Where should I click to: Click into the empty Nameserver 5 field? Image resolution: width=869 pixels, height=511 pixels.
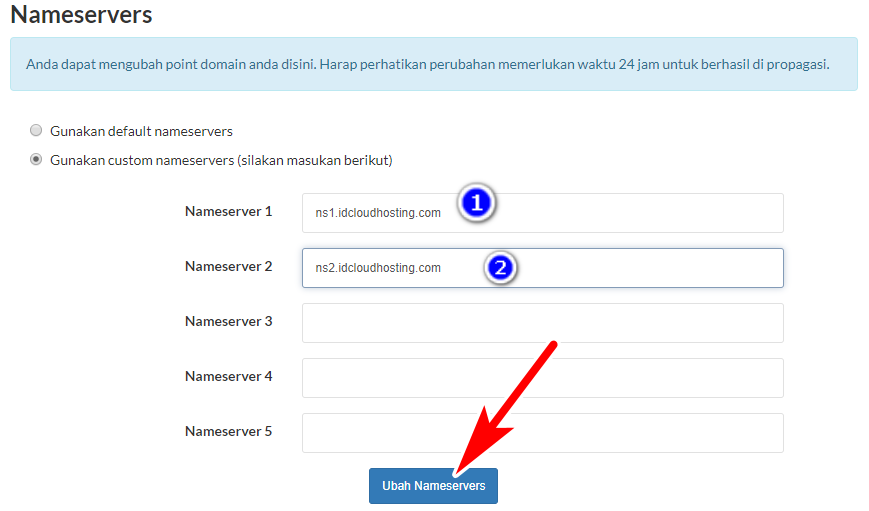tap(543, 433)
